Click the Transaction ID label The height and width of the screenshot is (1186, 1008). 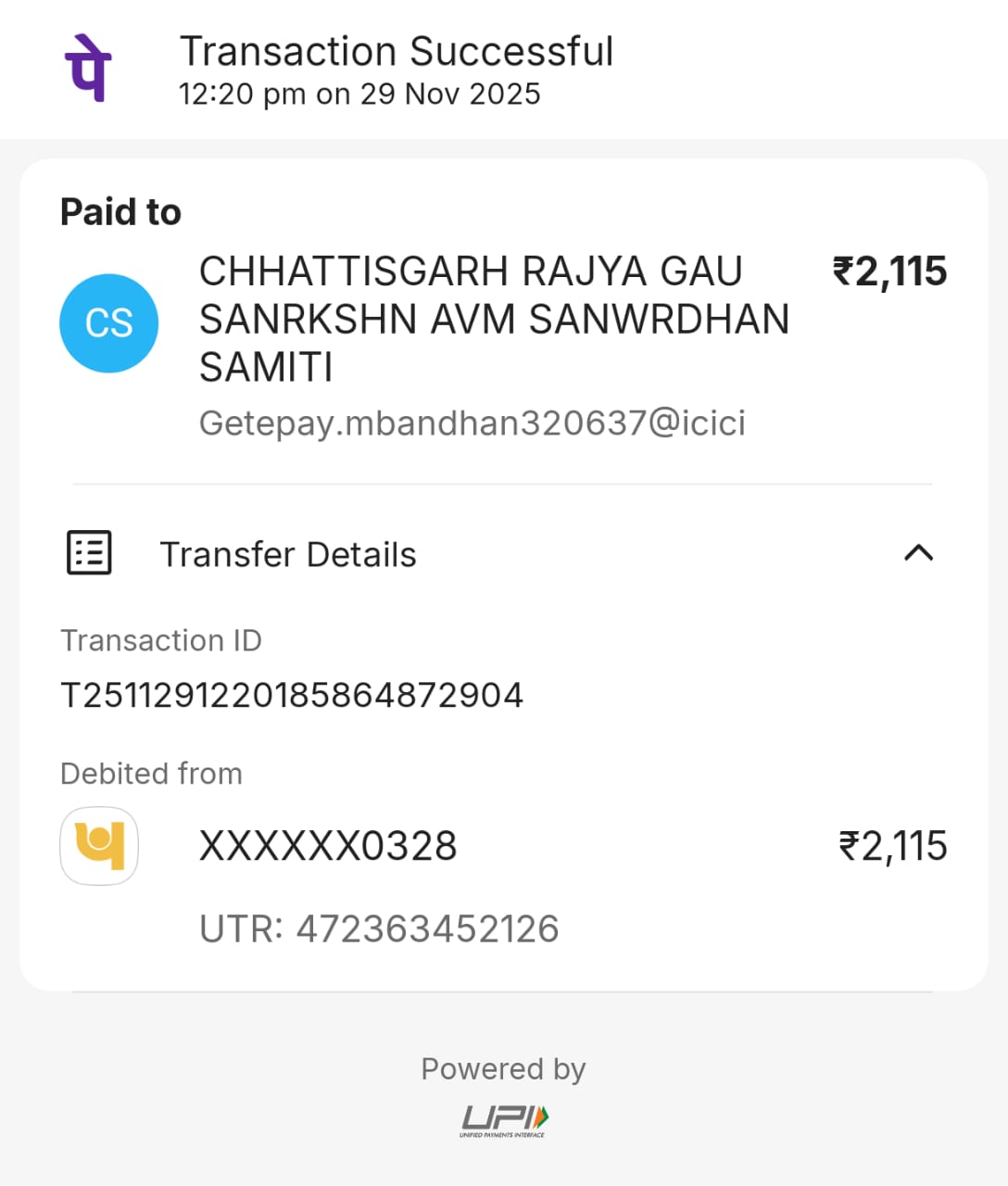pos(161,640)
